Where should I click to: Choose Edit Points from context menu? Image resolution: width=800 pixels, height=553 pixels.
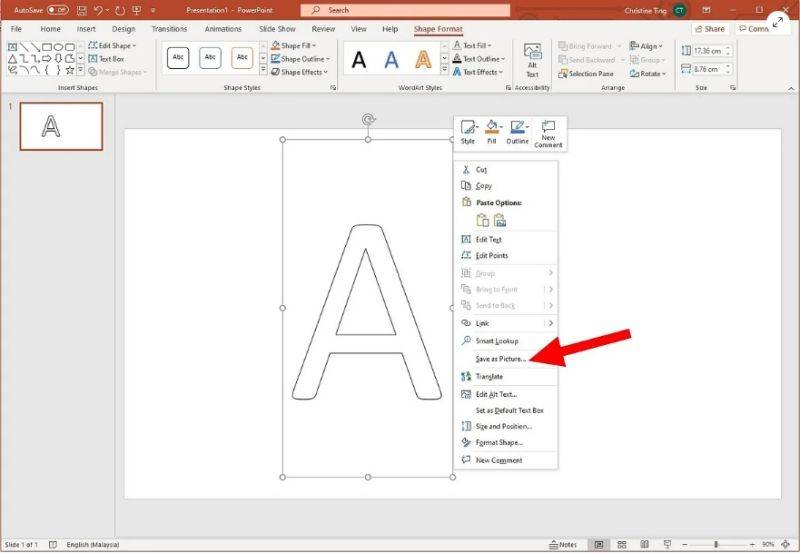[506, 256]
